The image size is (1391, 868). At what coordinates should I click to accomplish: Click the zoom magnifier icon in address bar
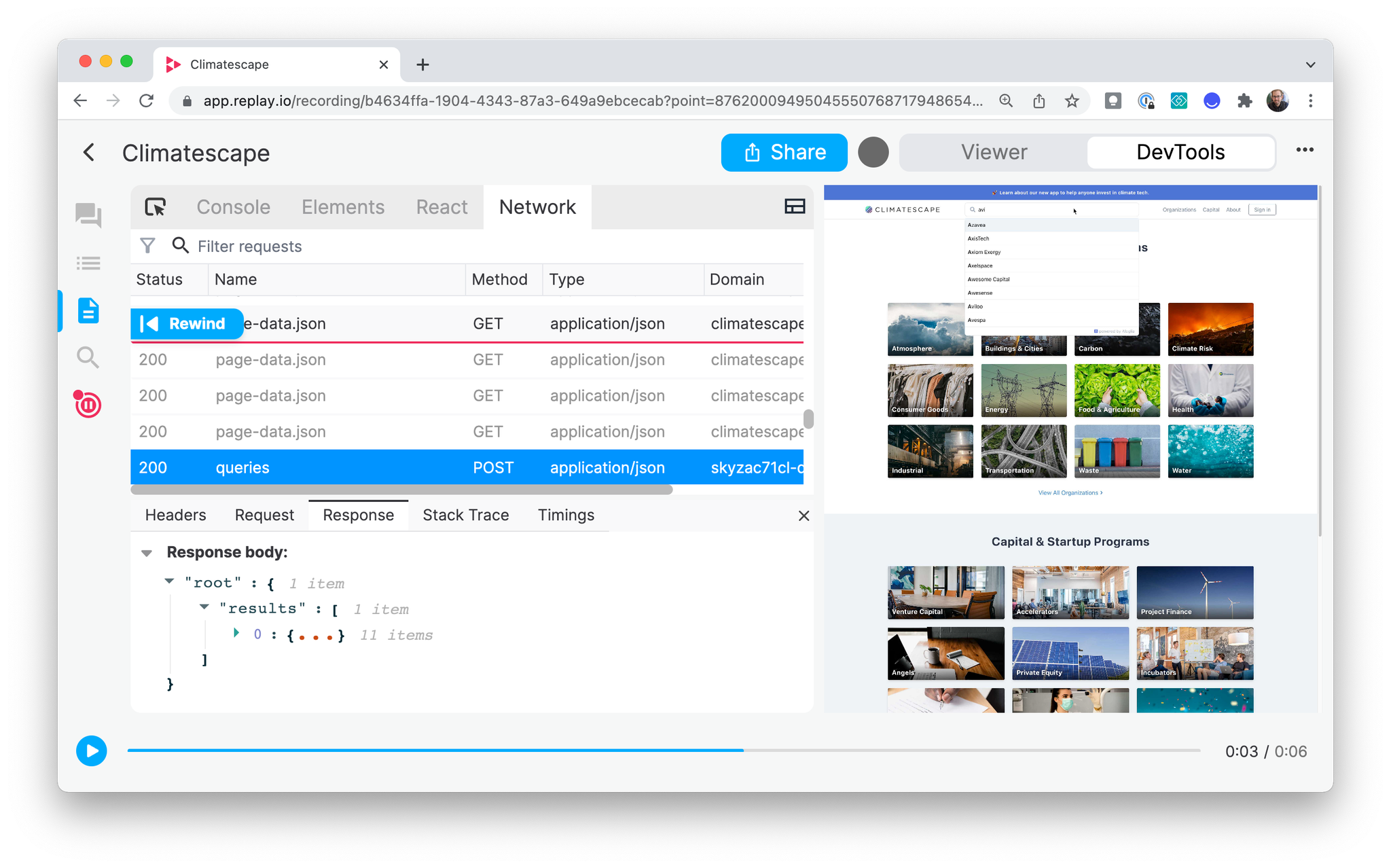[x=1006, y=101]
